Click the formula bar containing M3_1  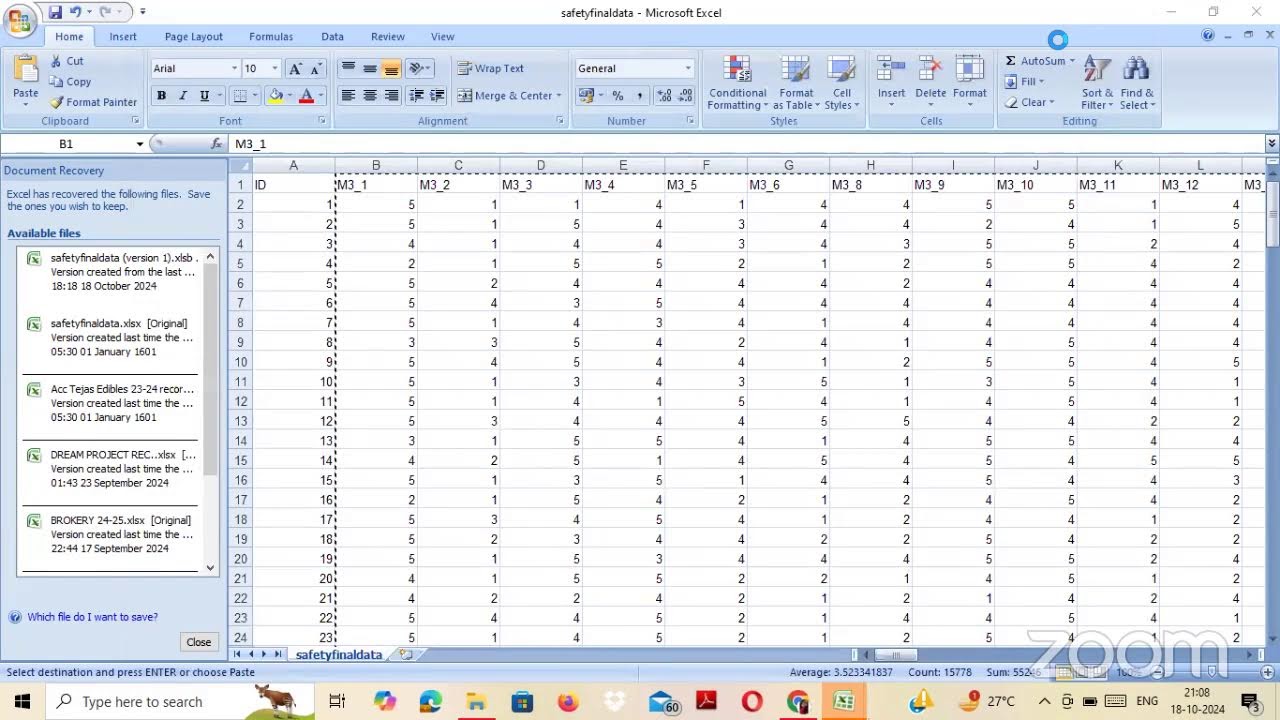(745, 144)
